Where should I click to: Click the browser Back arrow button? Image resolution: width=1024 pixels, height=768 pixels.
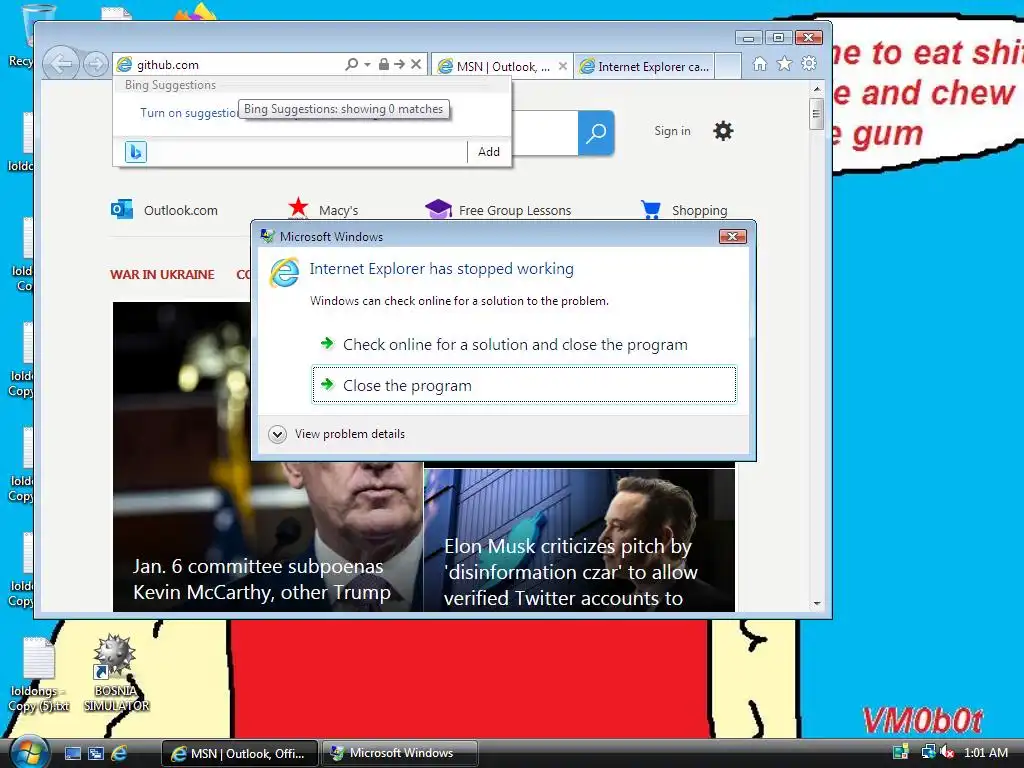(x=61, y=63)
